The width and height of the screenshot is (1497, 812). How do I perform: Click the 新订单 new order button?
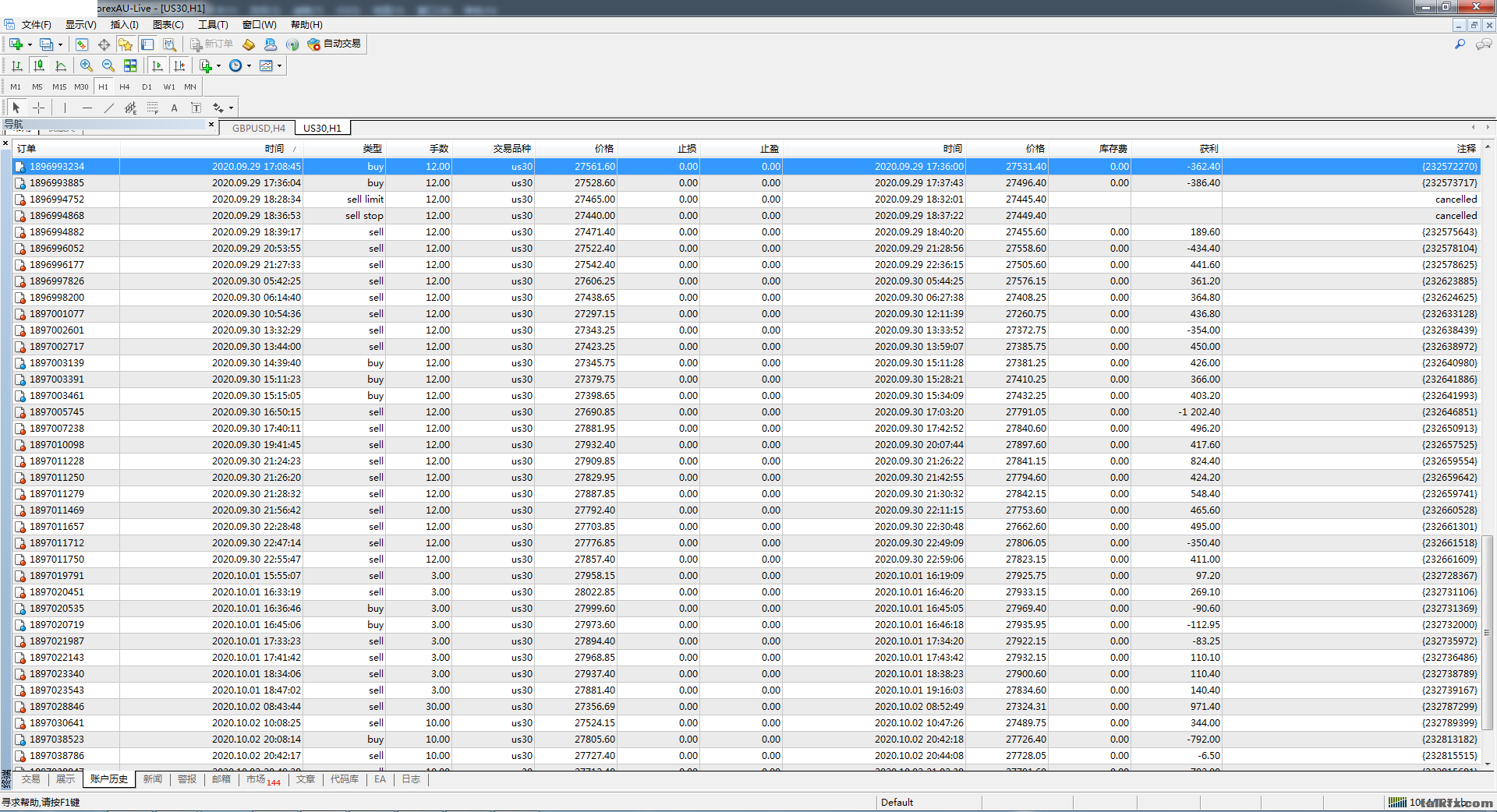click(x=212, y=44)
